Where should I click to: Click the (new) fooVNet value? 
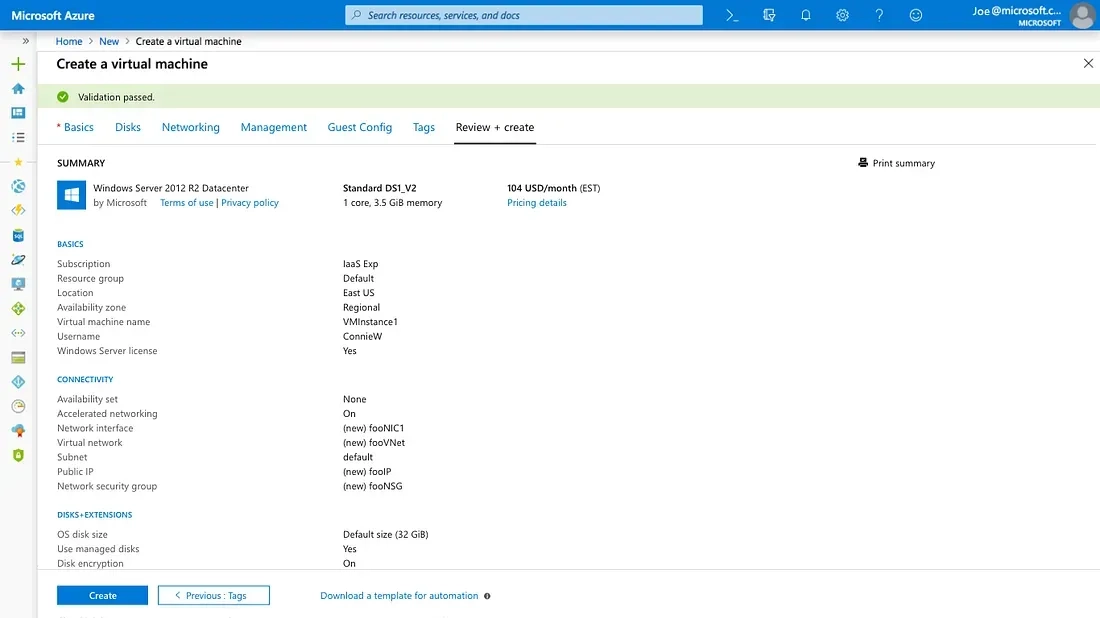[x=374, y=443]
